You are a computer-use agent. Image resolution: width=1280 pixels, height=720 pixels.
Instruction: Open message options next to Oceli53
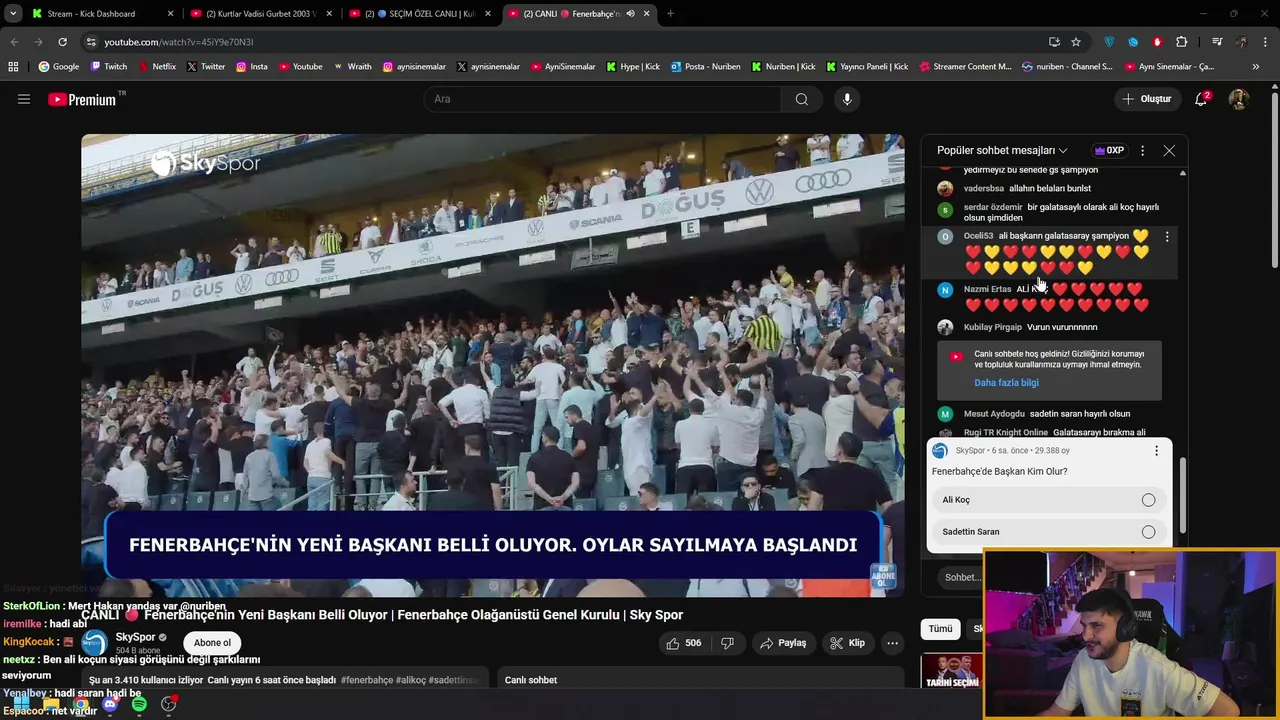1167,237
